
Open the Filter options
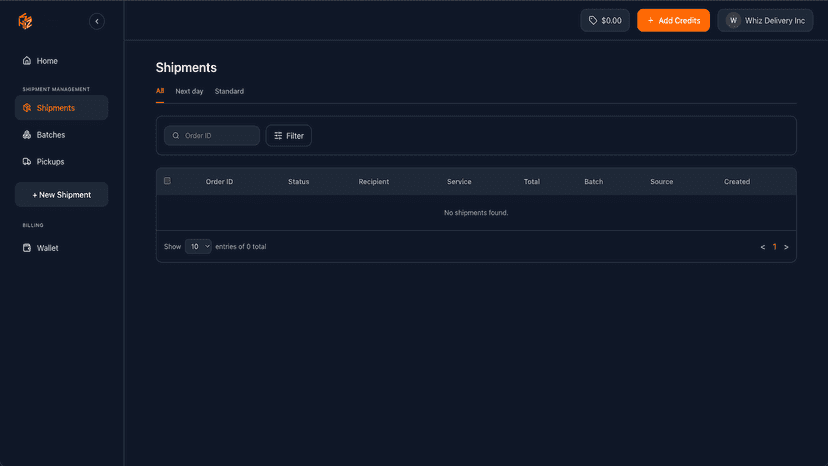coord(288,136)
